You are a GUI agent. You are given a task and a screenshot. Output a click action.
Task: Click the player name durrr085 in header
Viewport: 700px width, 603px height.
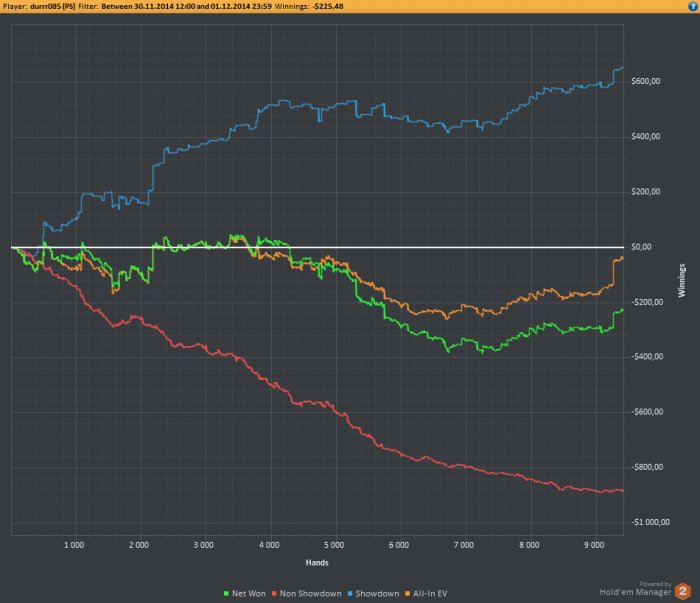tap(52, 6)
